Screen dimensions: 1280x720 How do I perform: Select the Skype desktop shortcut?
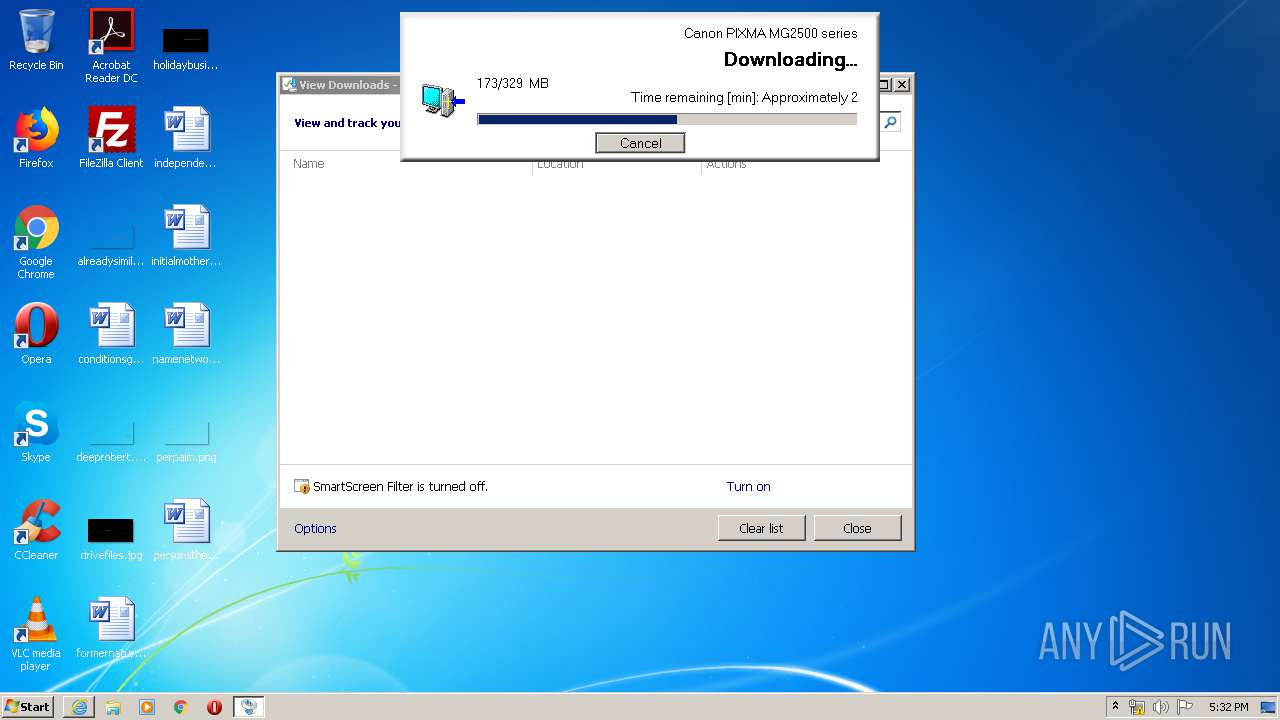point(36,432)
